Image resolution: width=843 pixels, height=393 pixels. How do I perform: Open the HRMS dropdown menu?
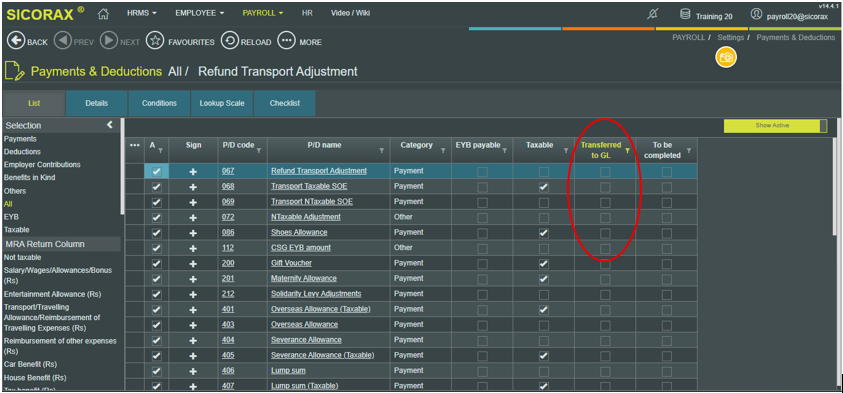click(141, 13)
